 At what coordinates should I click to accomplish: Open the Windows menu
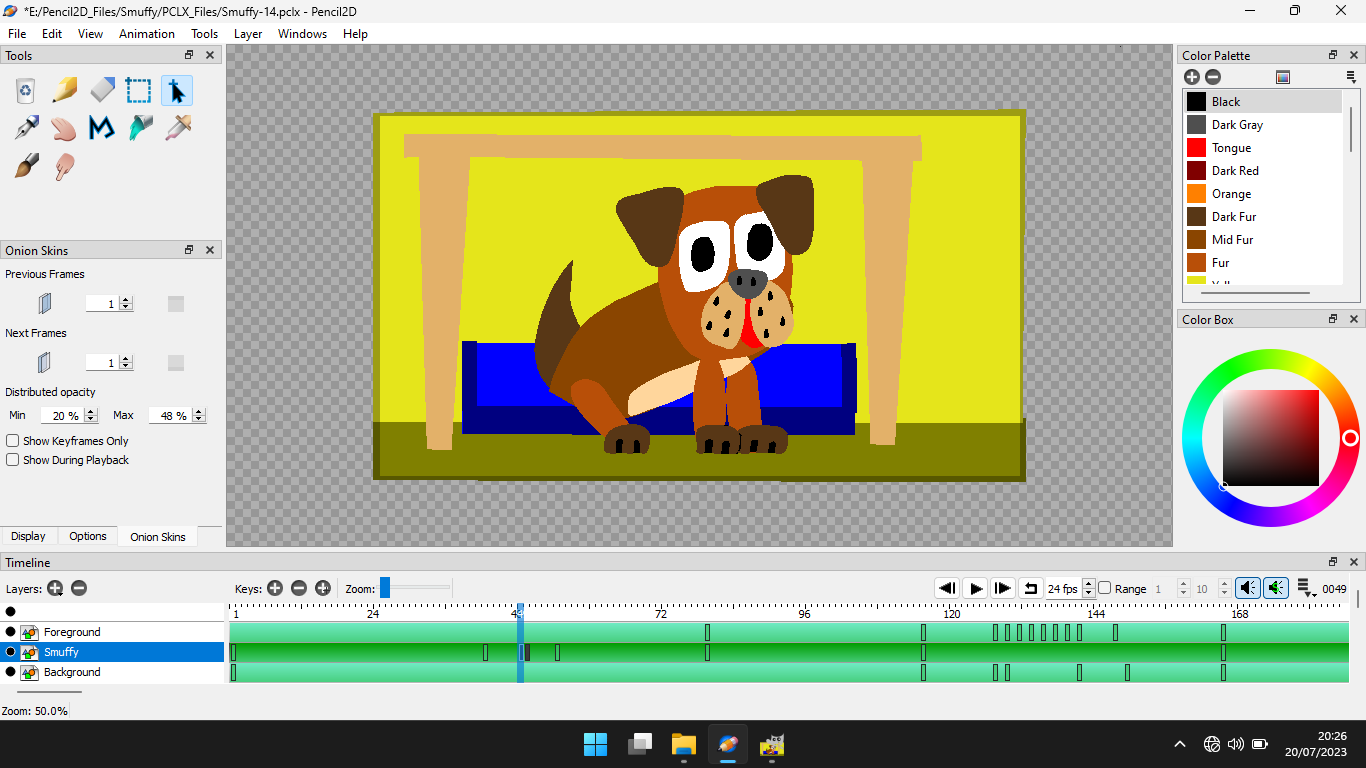click(x=302, y=33)
